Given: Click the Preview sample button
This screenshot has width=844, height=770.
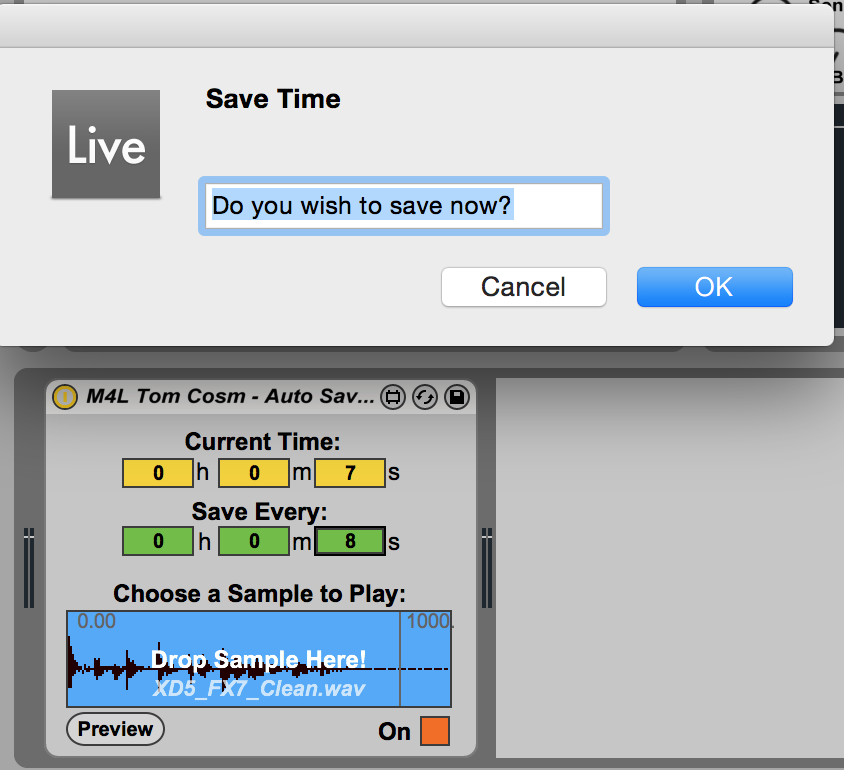Looking at the screenshot, I should pos(115,729).
